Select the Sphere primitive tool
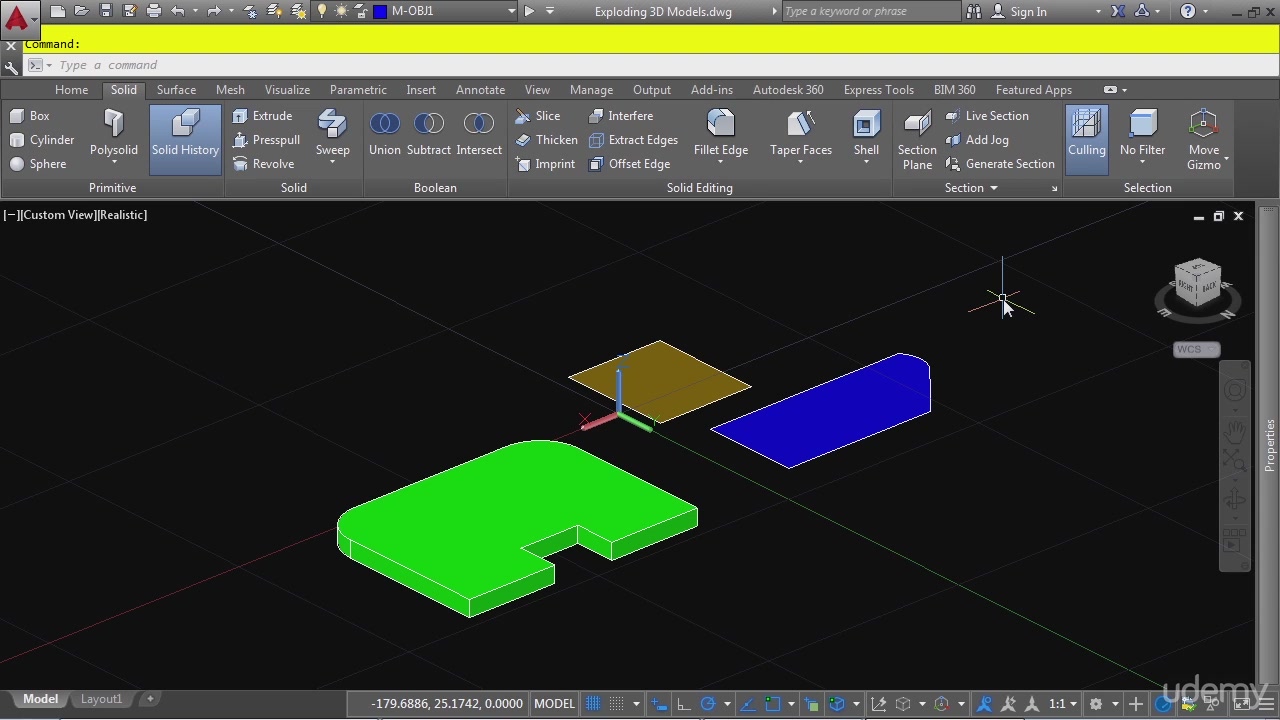The height and width of the screenshot is (720, 1280). click(x=38, y=164)
